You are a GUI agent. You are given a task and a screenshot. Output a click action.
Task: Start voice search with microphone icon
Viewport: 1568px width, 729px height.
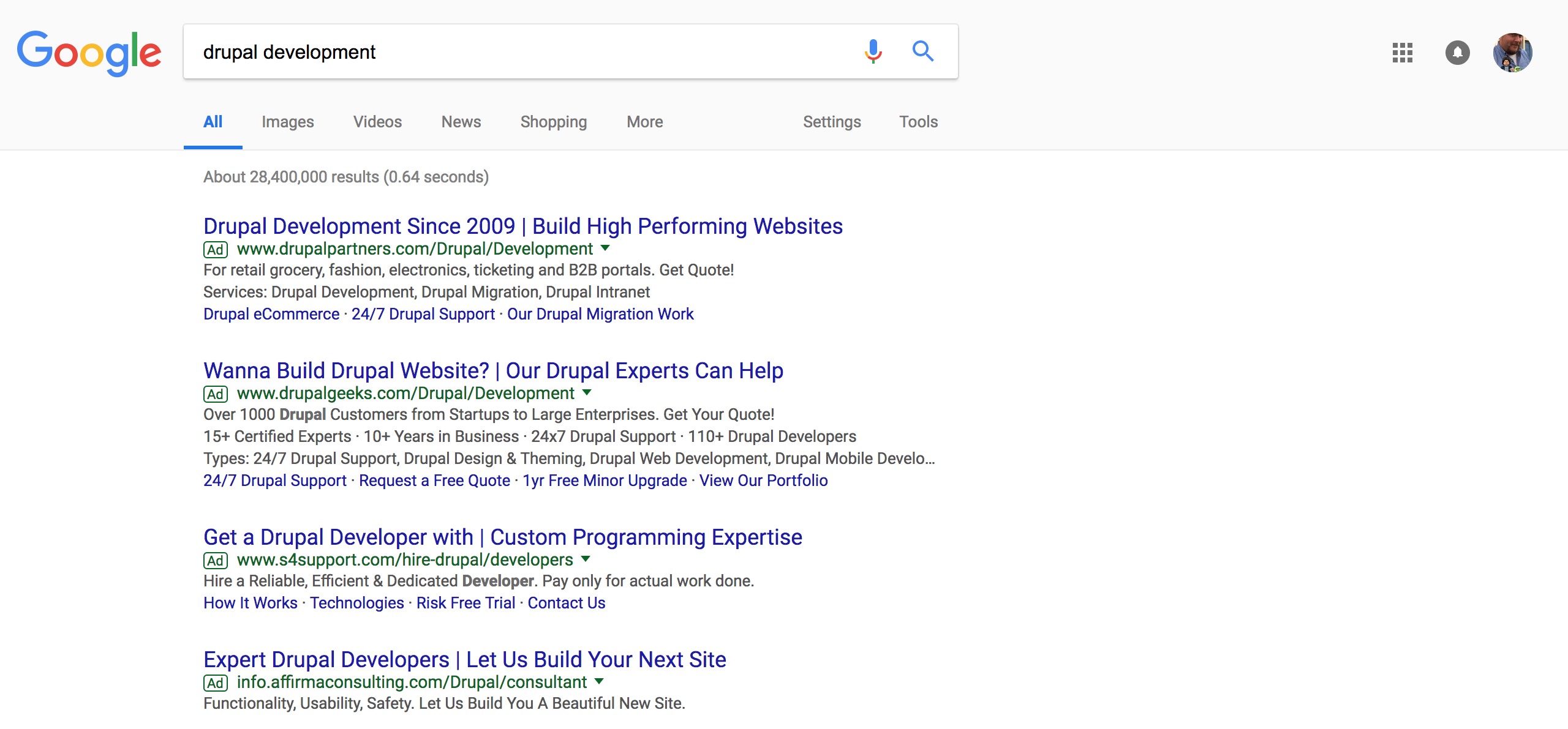coord(873,51)
